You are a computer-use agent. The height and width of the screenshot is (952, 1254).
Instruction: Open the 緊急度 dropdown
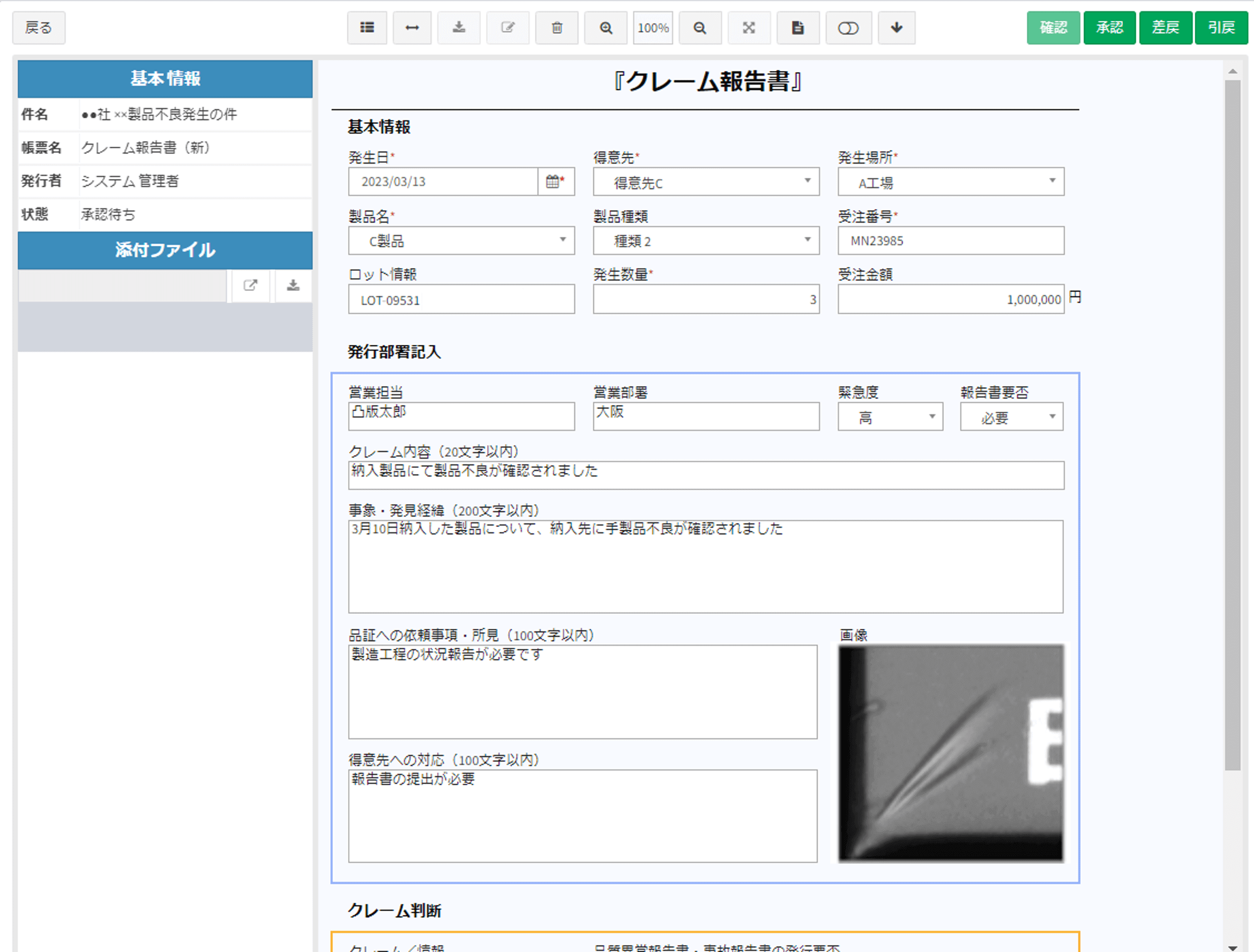coord(890,417)
